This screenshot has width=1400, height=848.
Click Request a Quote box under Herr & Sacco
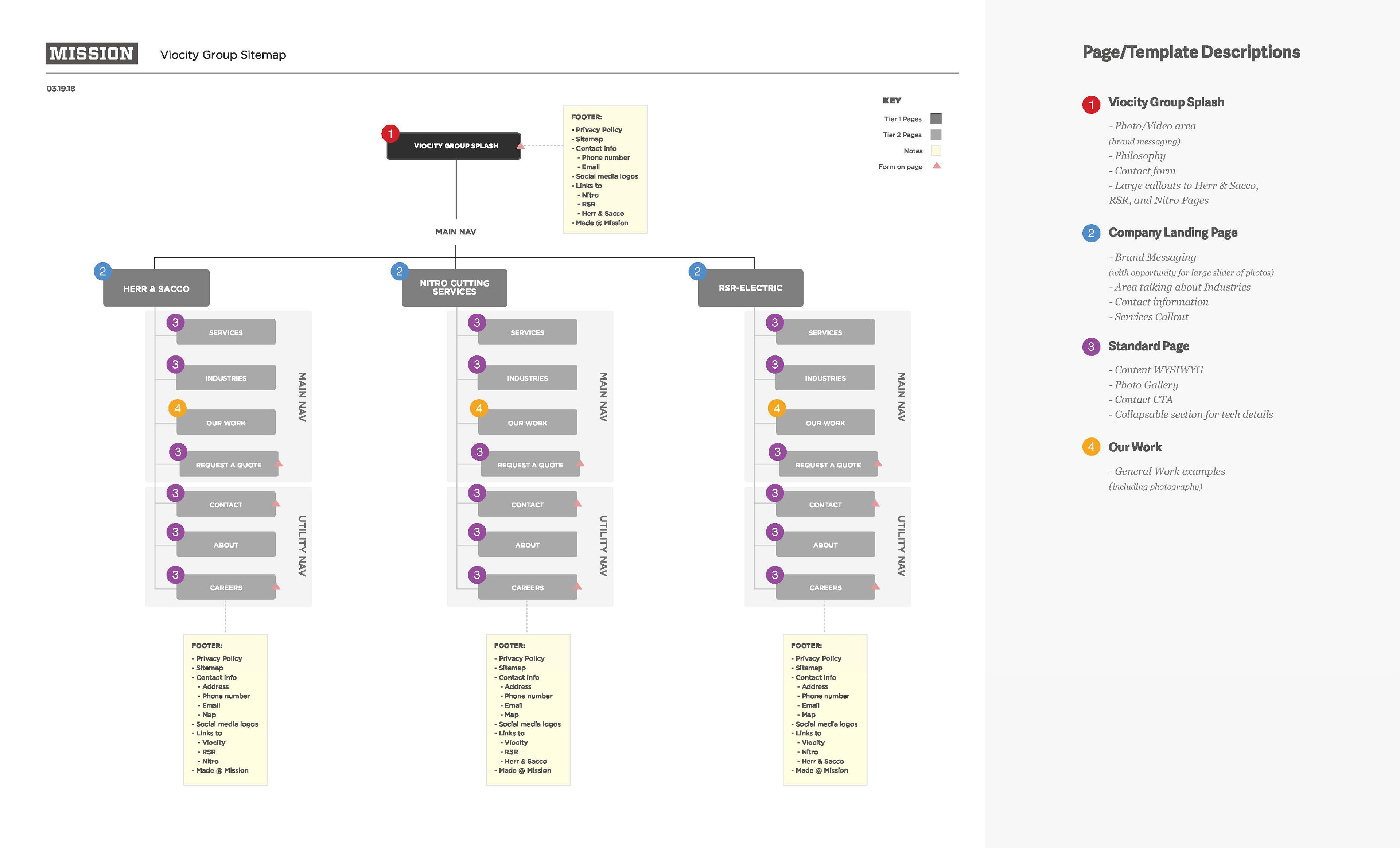coord(229,464)
